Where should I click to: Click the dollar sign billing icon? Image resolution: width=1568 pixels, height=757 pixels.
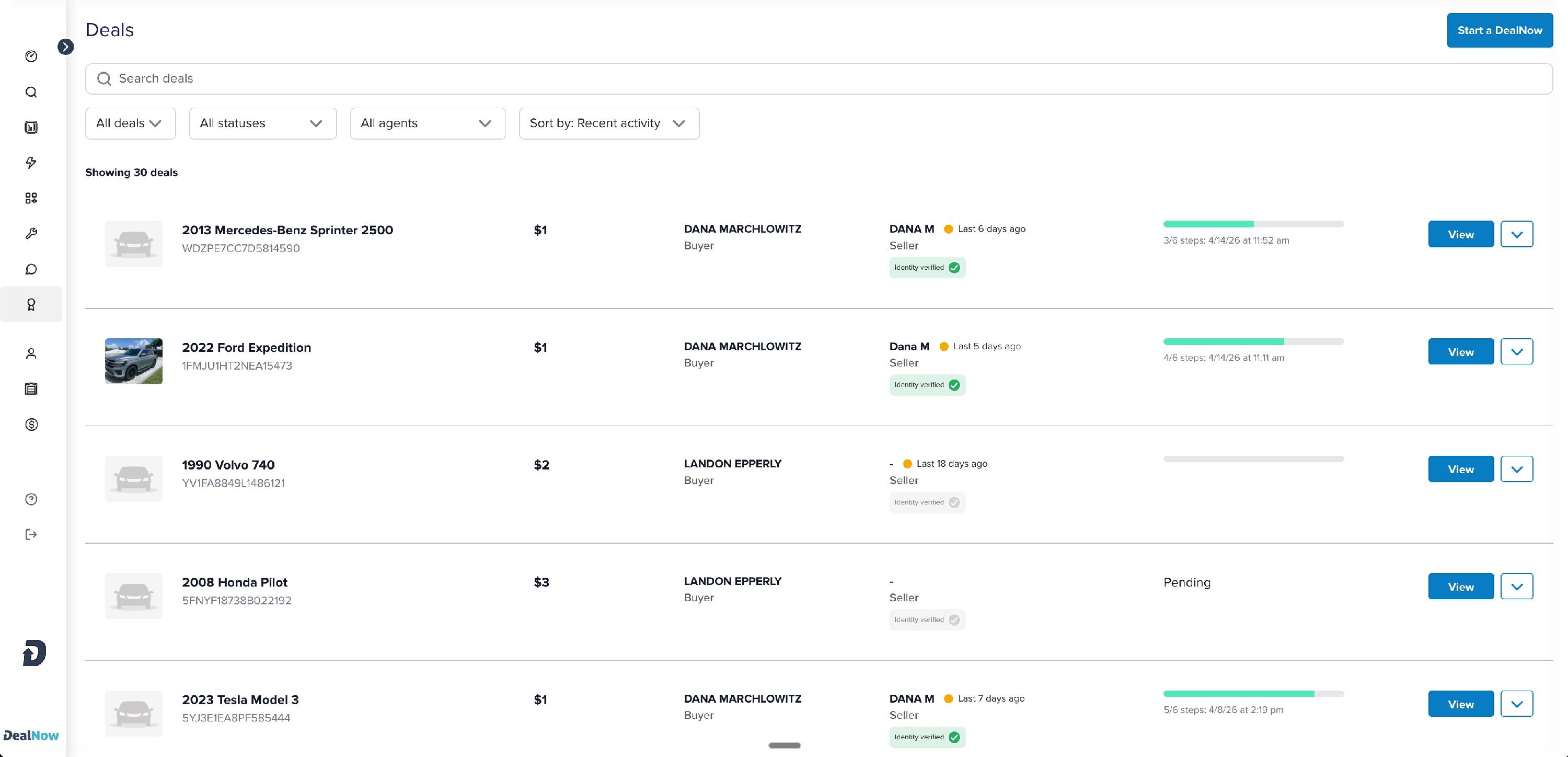[x=31, y=425]
